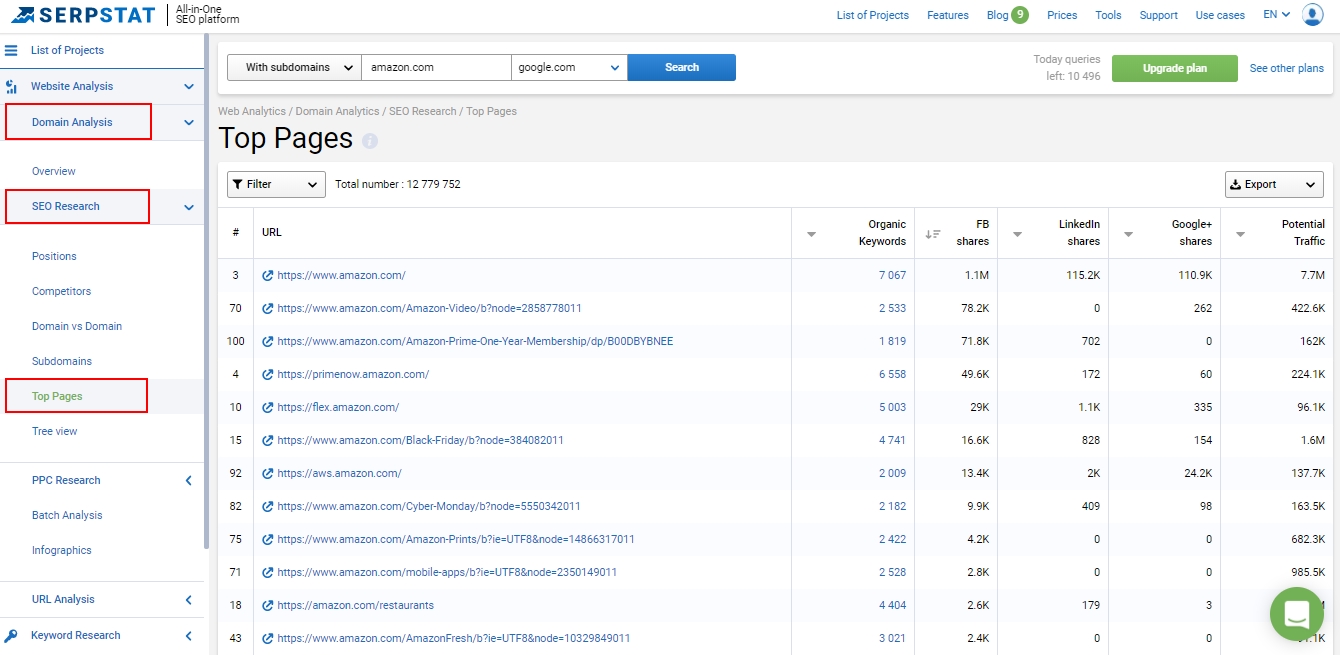Open external link icon for the Cyber-Monday URL

click(268, 506)
